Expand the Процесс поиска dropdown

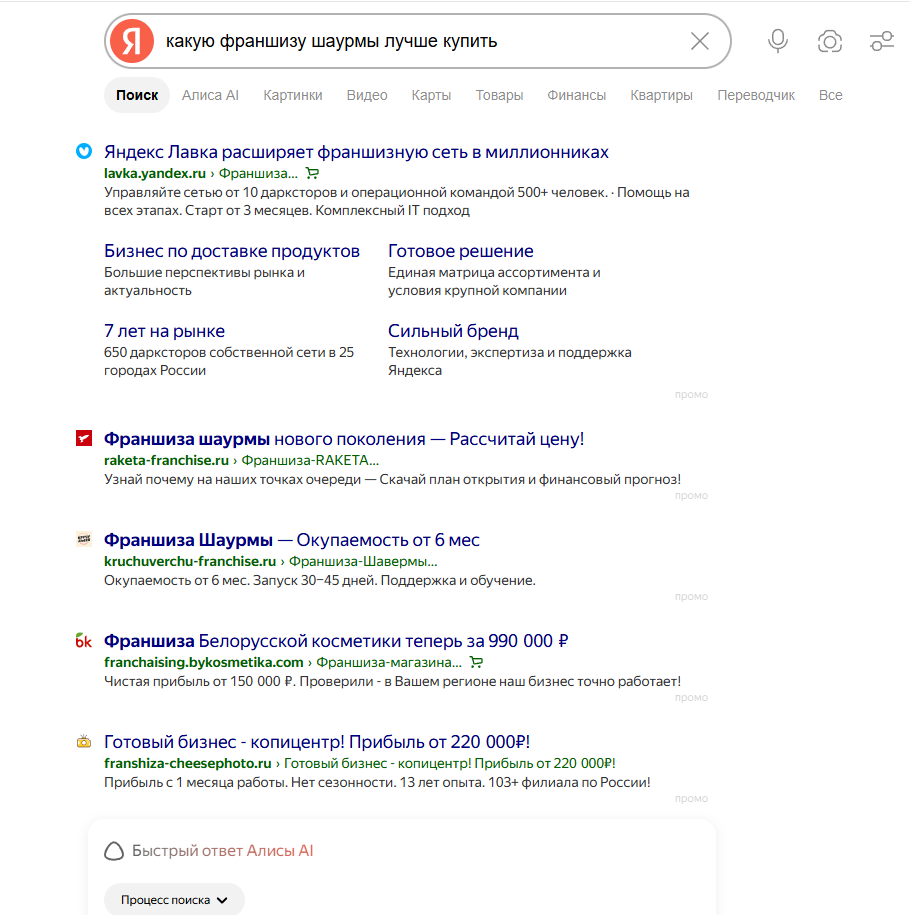tap(174, 900)
